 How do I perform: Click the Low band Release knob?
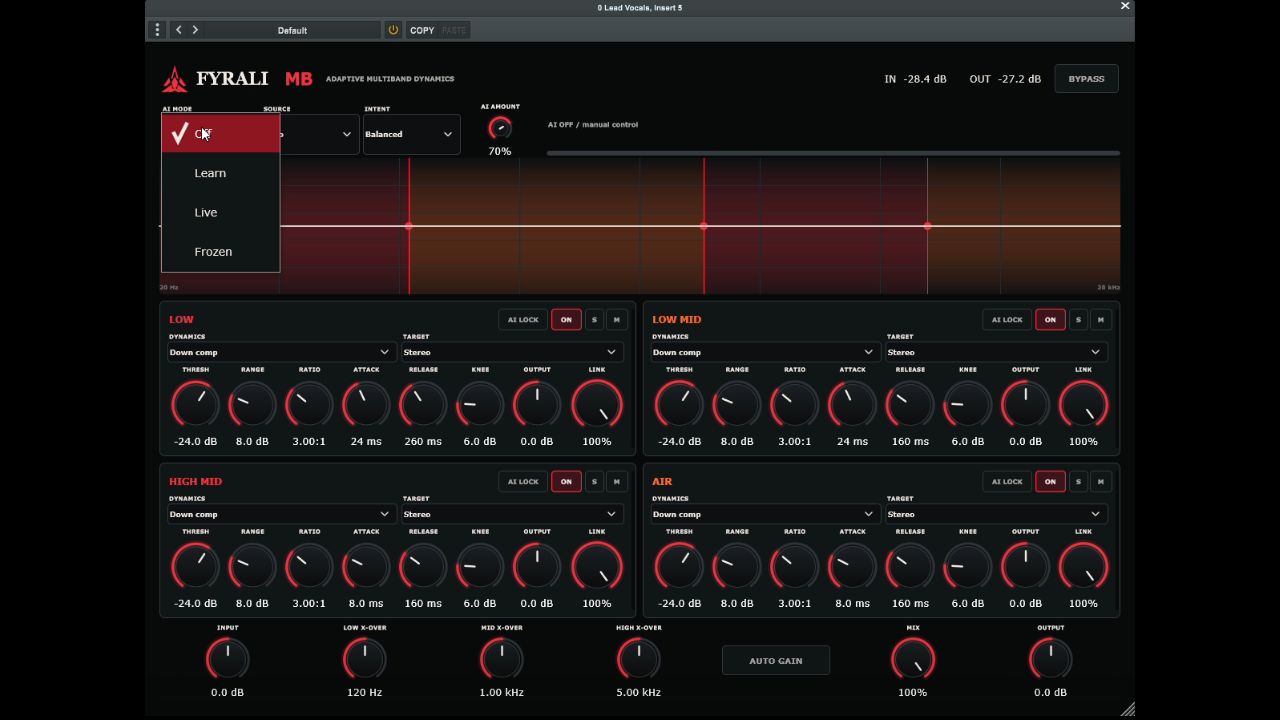click(x=423, y=405)
